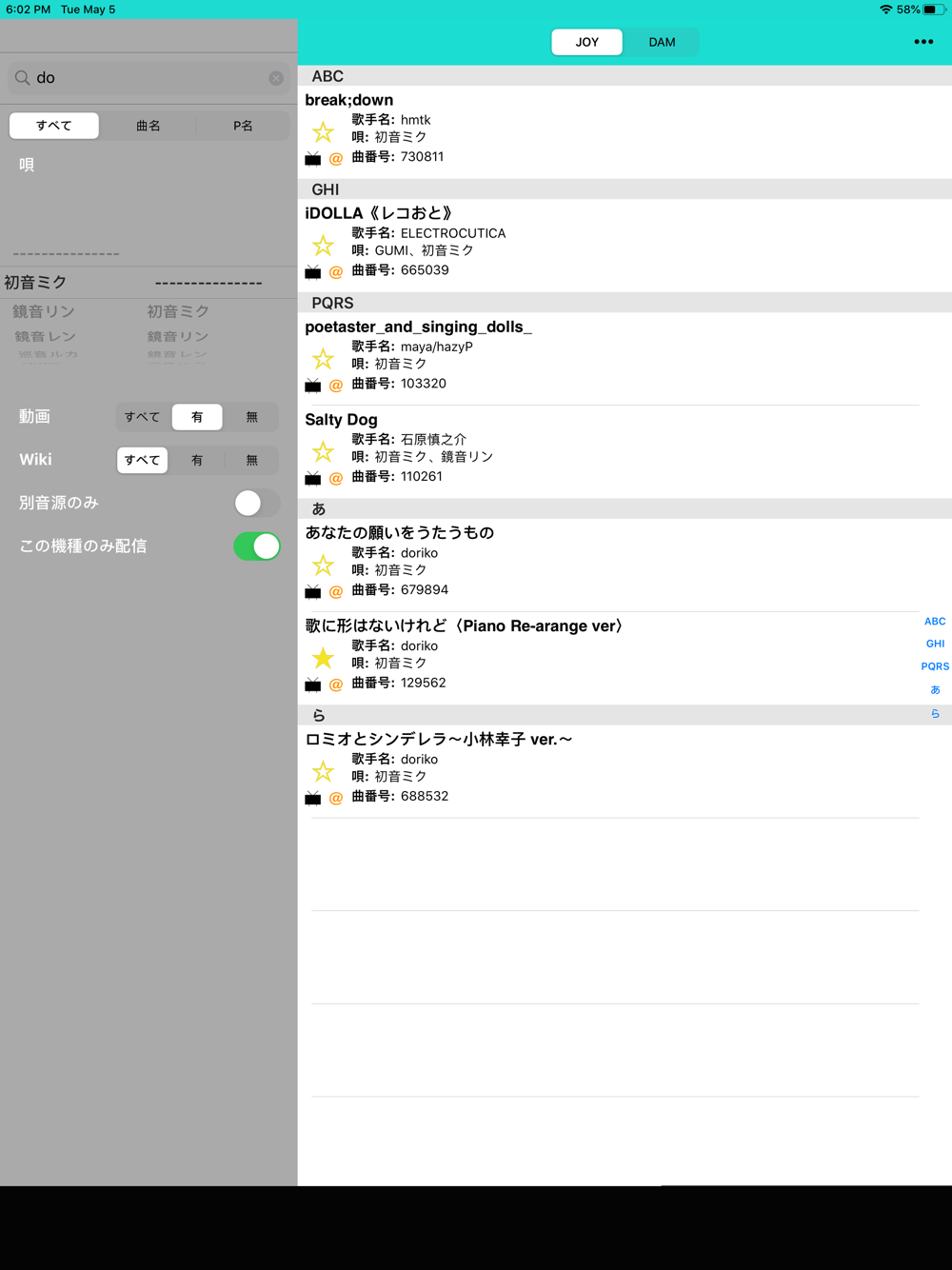Unfavorite 歌に形はないけれど filled star
Screen dimensions: 952x1270
pyautogui.click(x=323, y=659)
